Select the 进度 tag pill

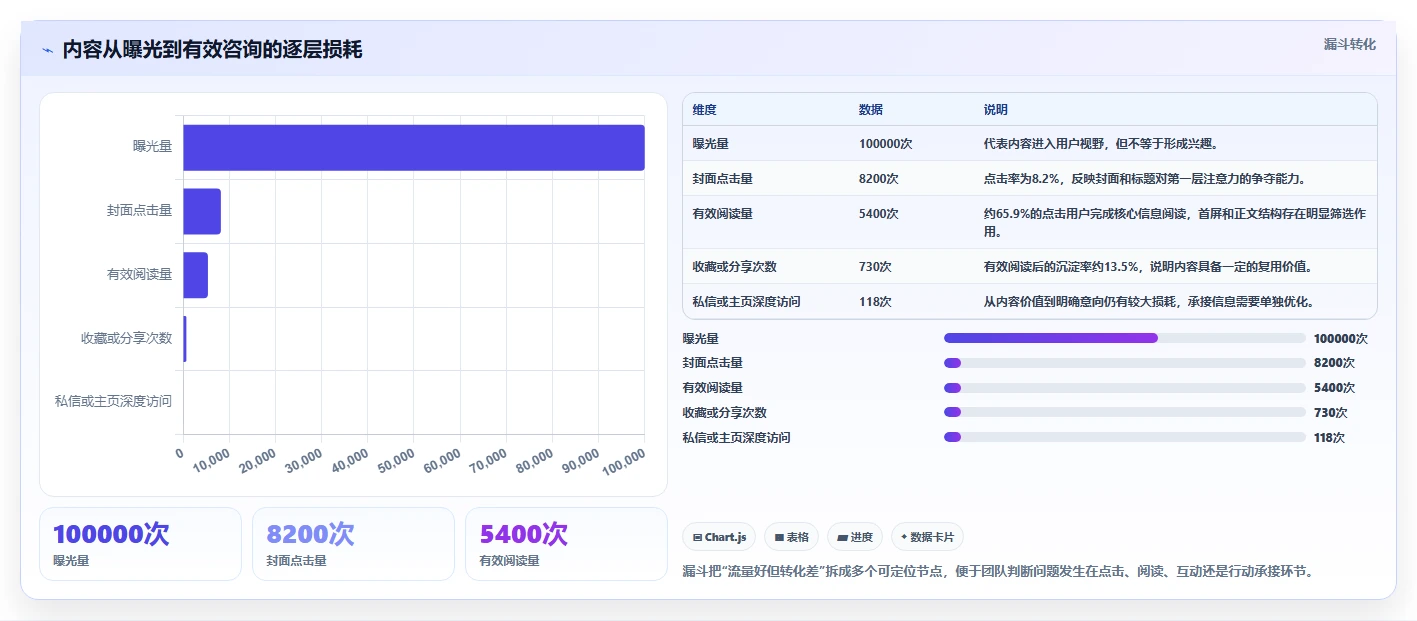click(x=855, y=537)
